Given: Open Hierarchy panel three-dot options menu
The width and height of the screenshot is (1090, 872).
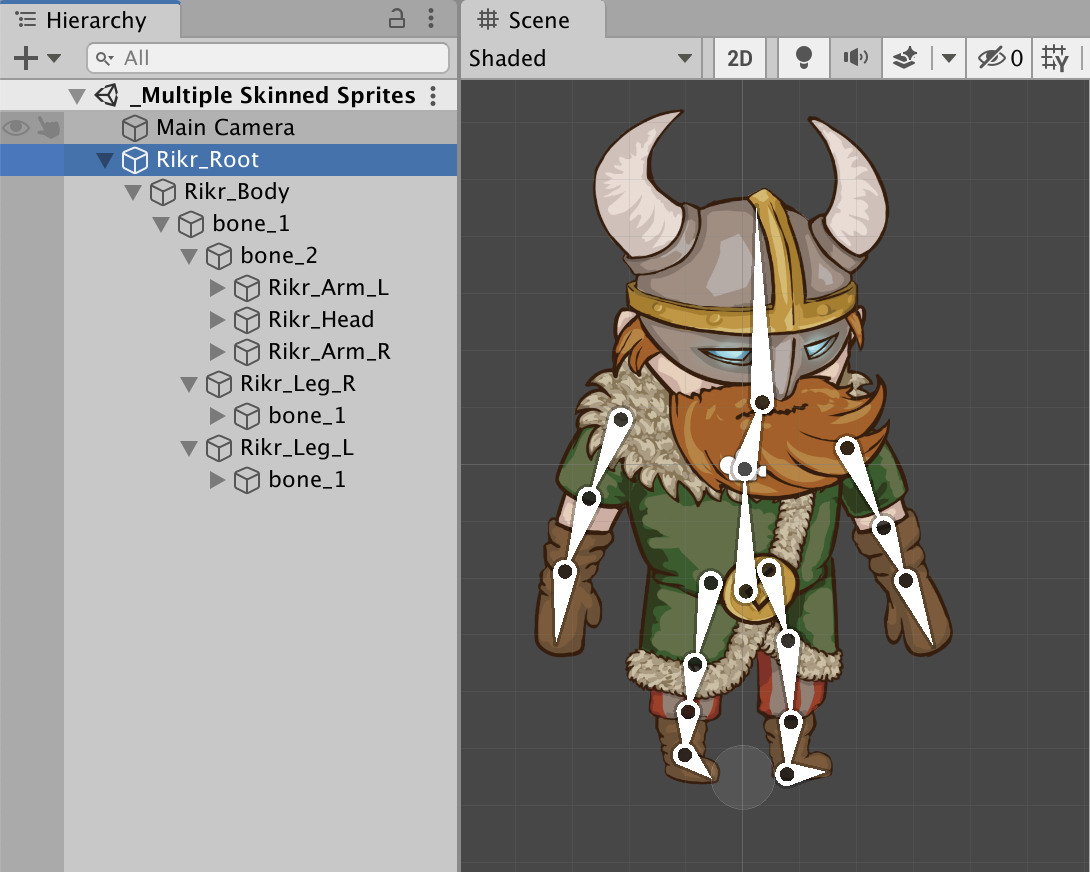Looking at the screenshot, I should click(431, 19).
